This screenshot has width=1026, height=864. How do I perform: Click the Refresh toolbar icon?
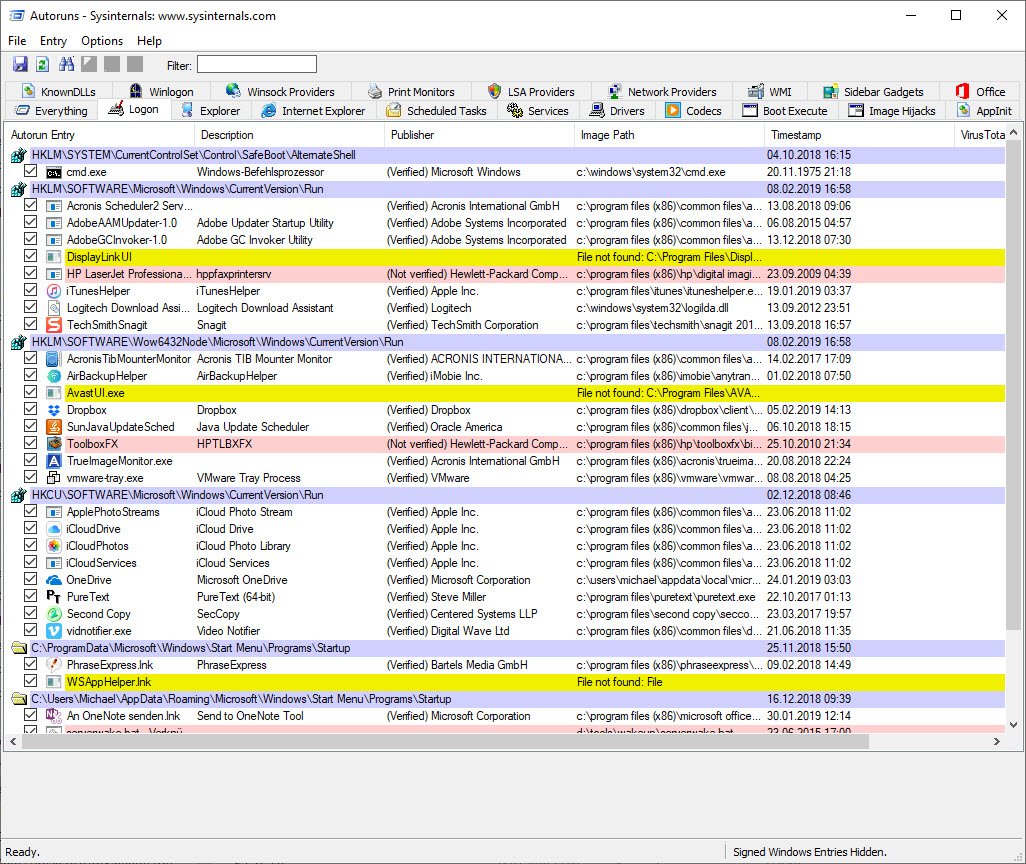42,65
